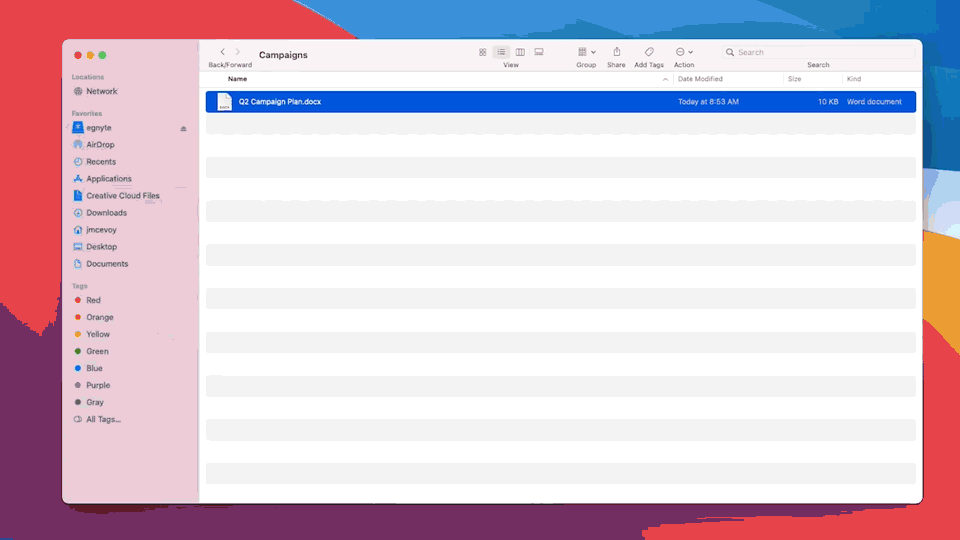960x540 pixels.
Task: Sort by Date Modified column
Action: tap(700, 79)
